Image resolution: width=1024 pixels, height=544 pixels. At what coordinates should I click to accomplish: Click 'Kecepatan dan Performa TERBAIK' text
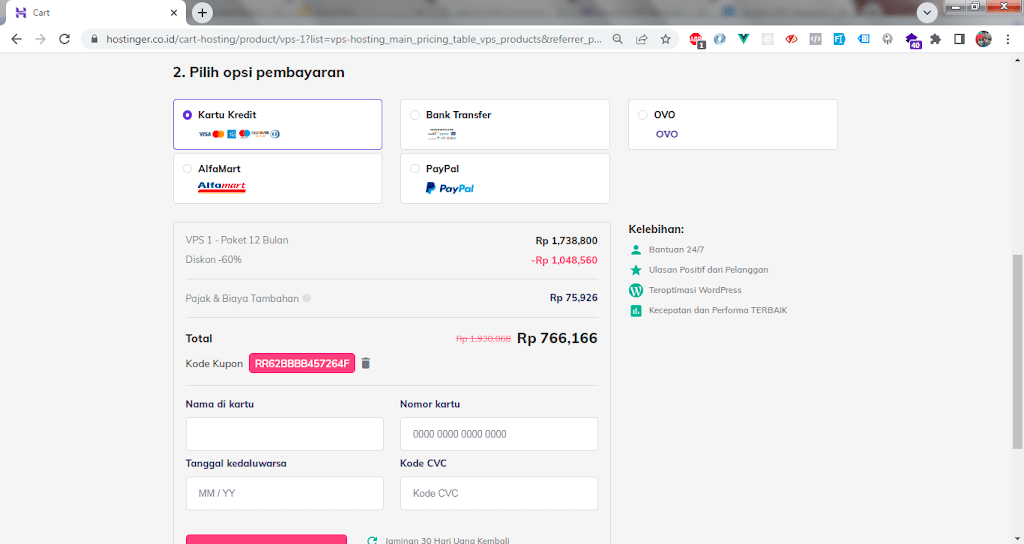click(x=718, y=310)
